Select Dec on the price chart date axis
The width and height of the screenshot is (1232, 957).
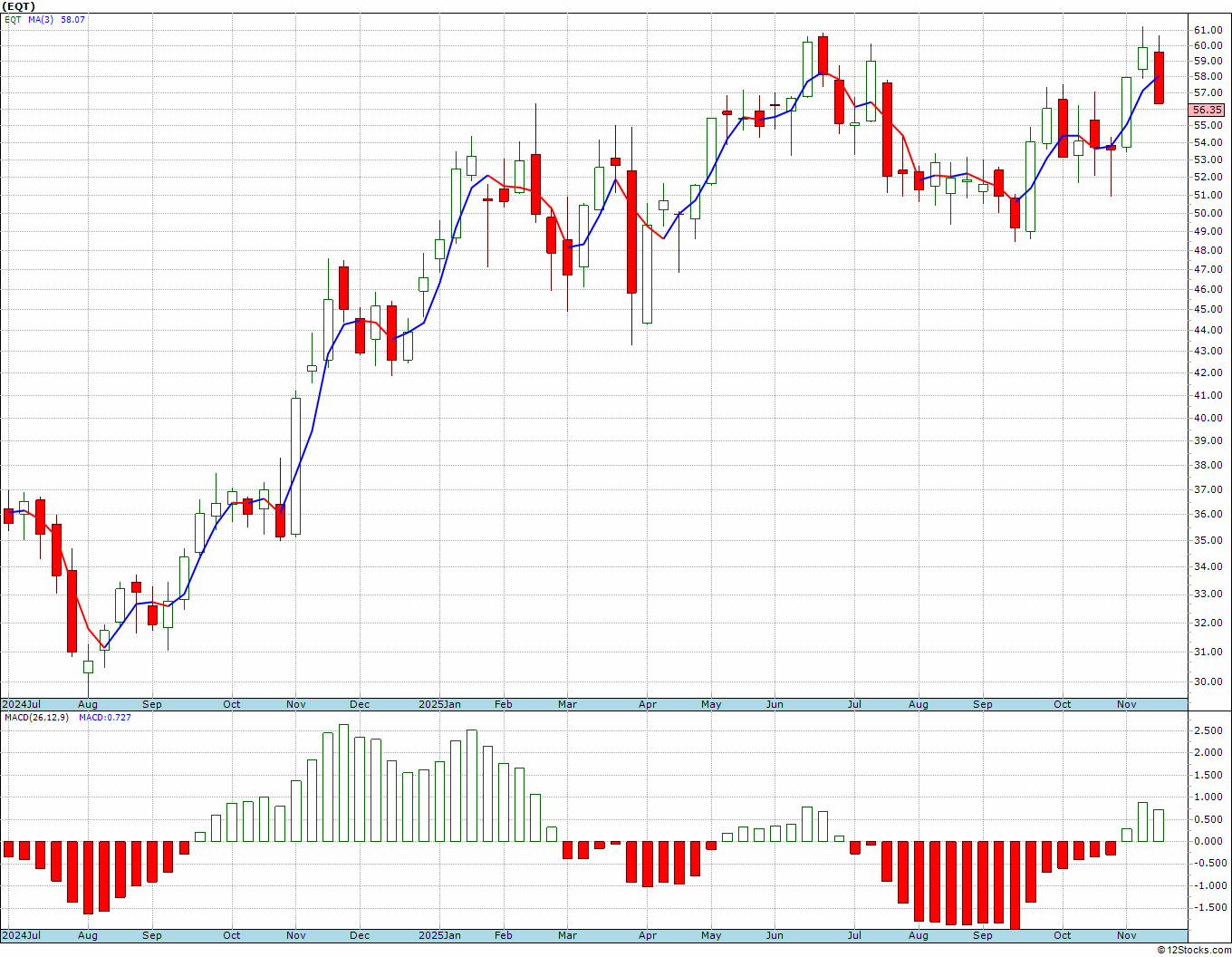[360, 704]
